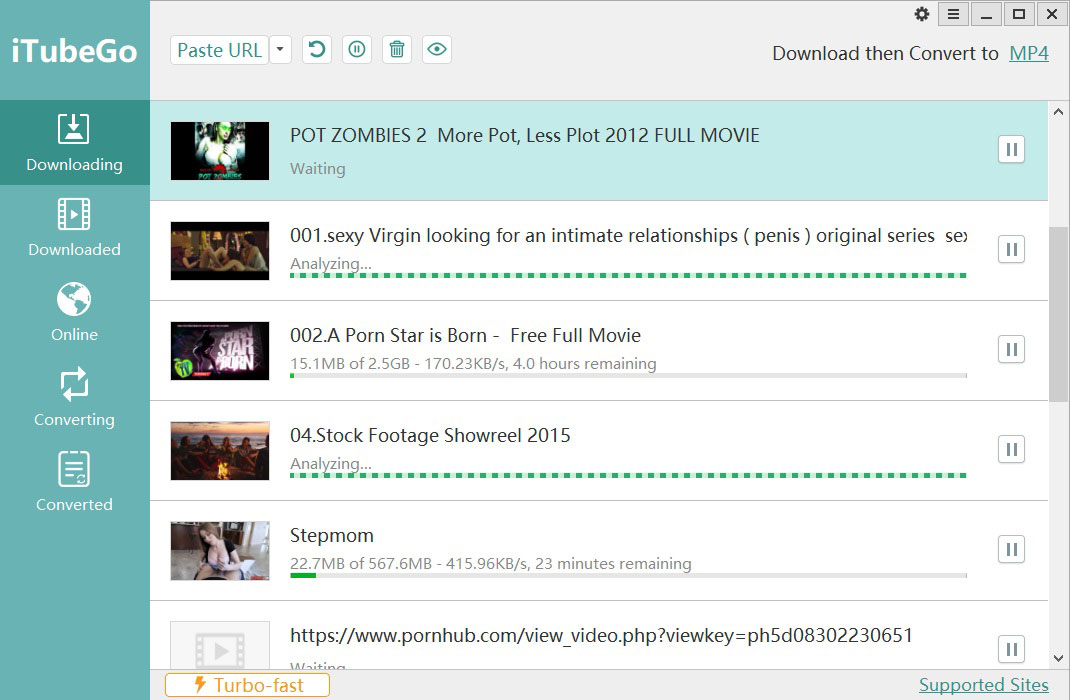Click the resume all downloads icon

pyautogui.click(x=317, y=50)
